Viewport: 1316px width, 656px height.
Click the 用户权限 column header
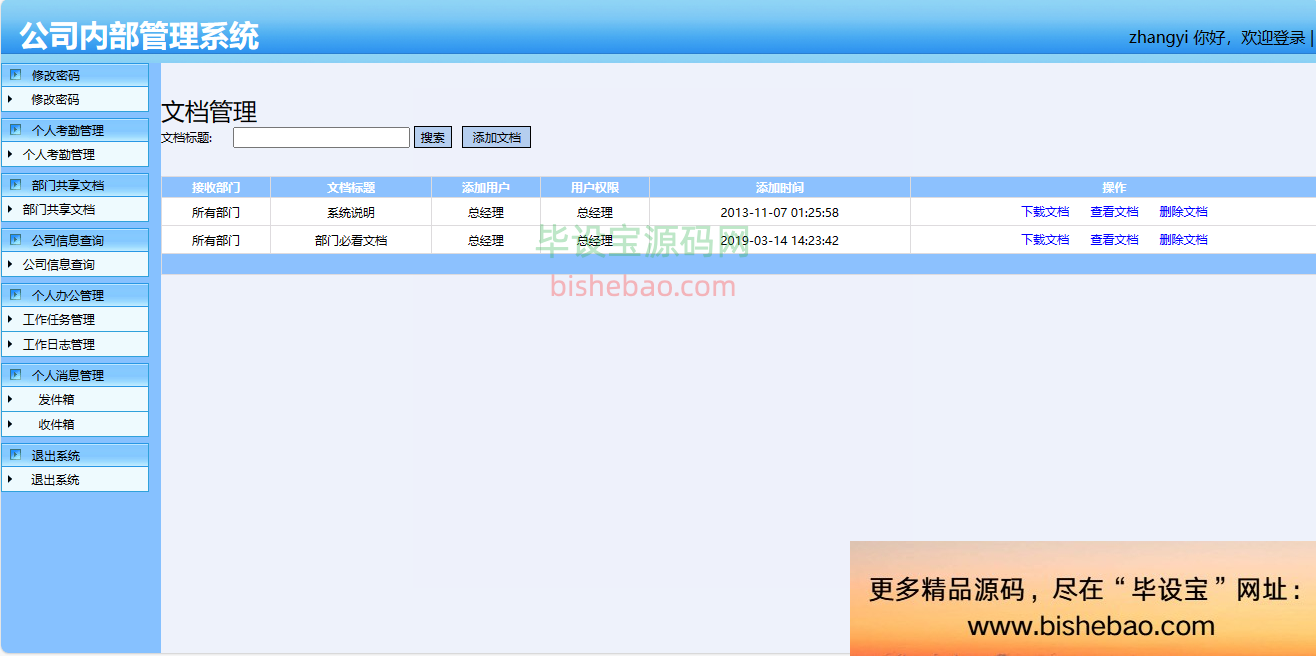(595, 188)
